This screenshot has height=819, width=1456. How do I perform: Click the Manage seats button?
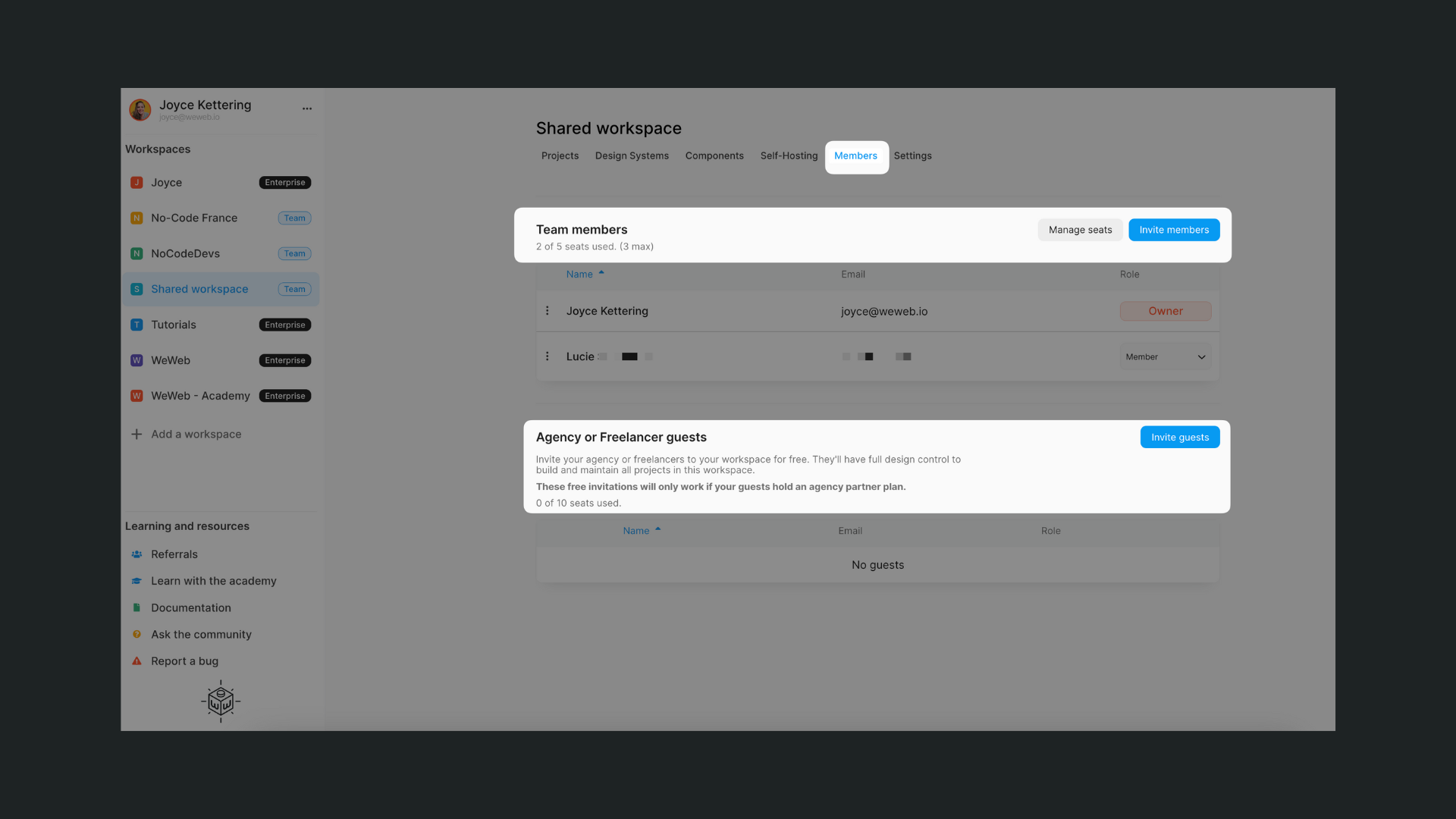coord(1080,230)
